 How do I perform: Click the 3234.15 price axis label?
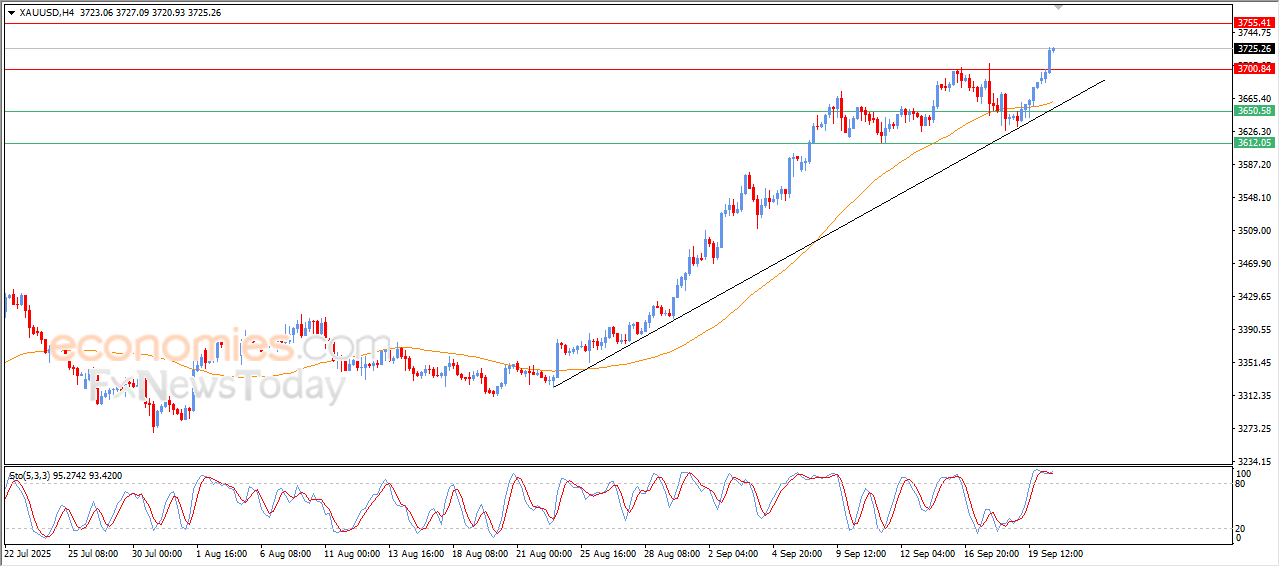1253,461
